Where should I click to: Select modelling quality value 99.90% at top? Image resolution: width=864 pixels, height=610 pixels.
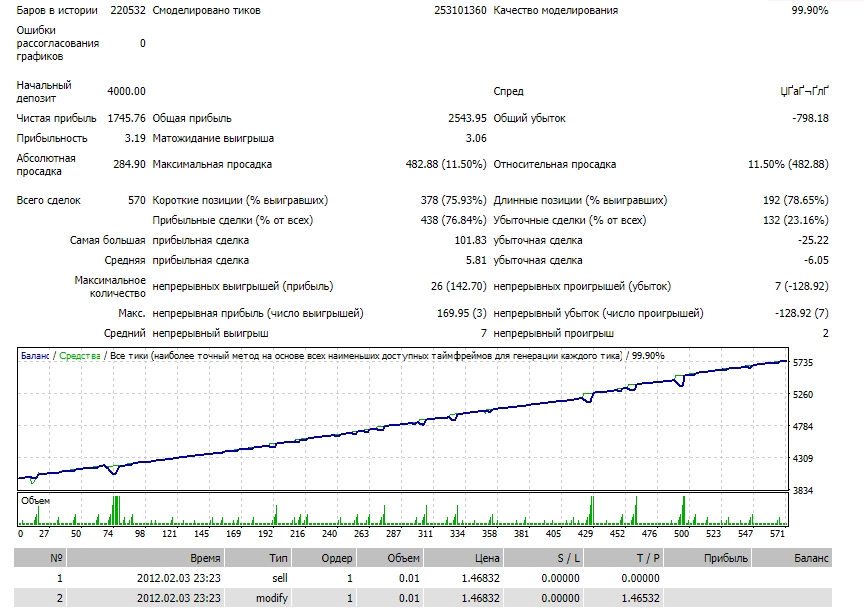pos(809,10)
